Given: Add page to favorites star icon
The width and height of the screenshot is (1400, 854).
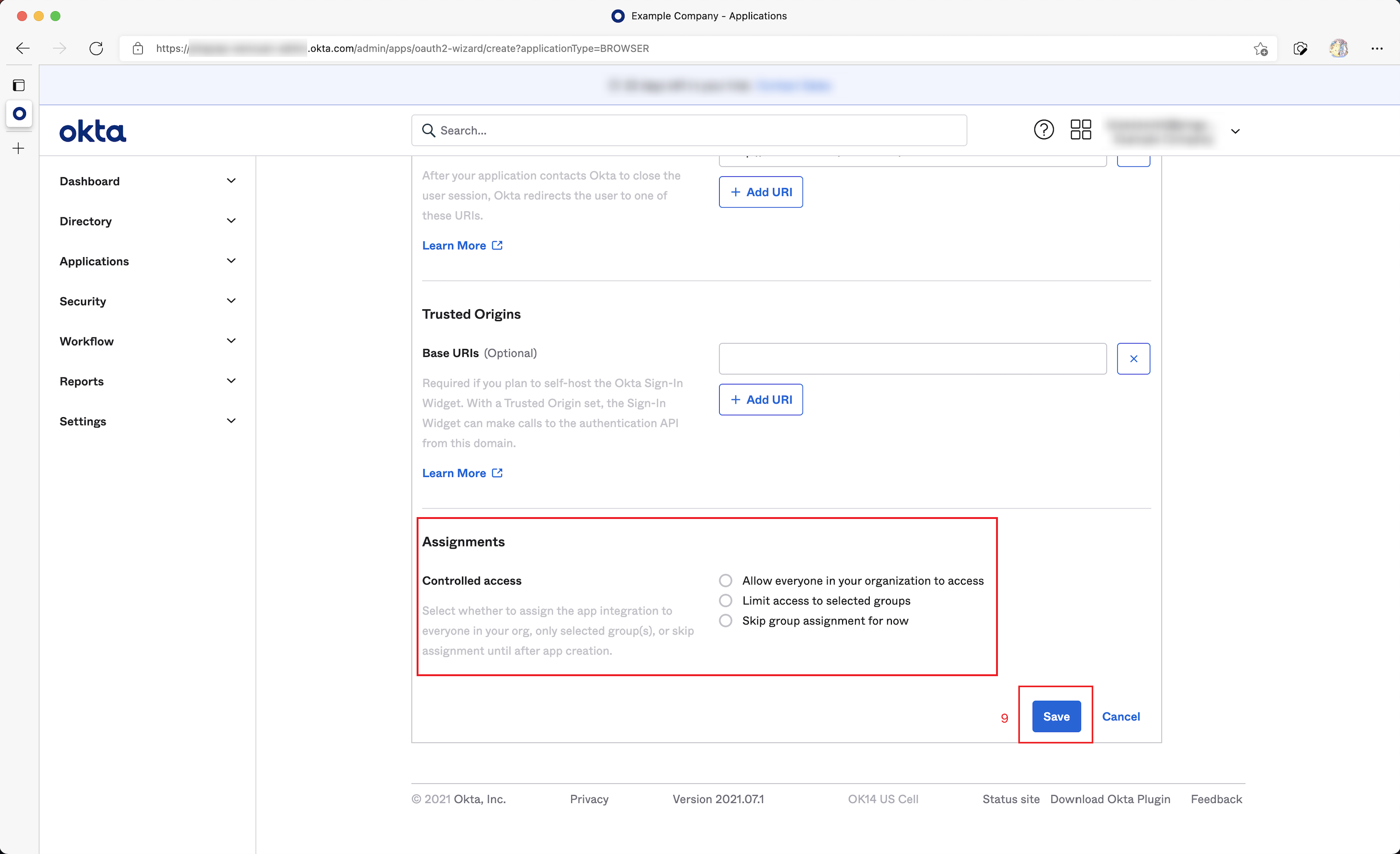Looking at the screenshot, I should [1261, 49].
